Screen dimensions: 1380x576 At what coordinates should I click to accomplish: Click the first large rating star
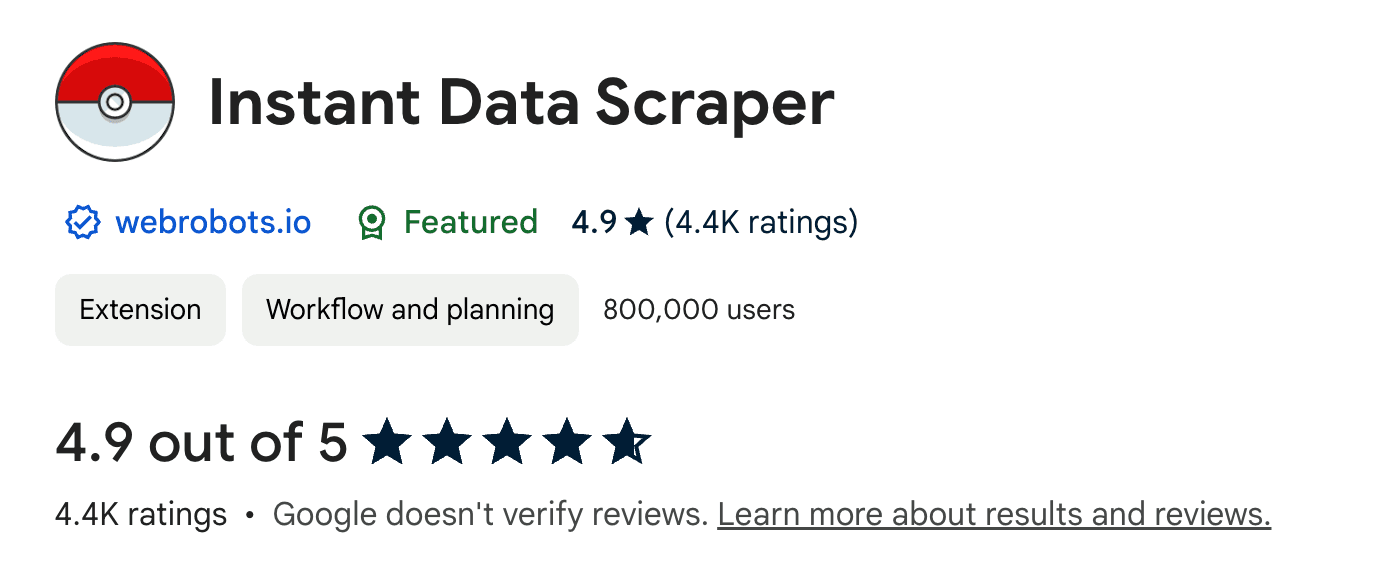(386, 443)
